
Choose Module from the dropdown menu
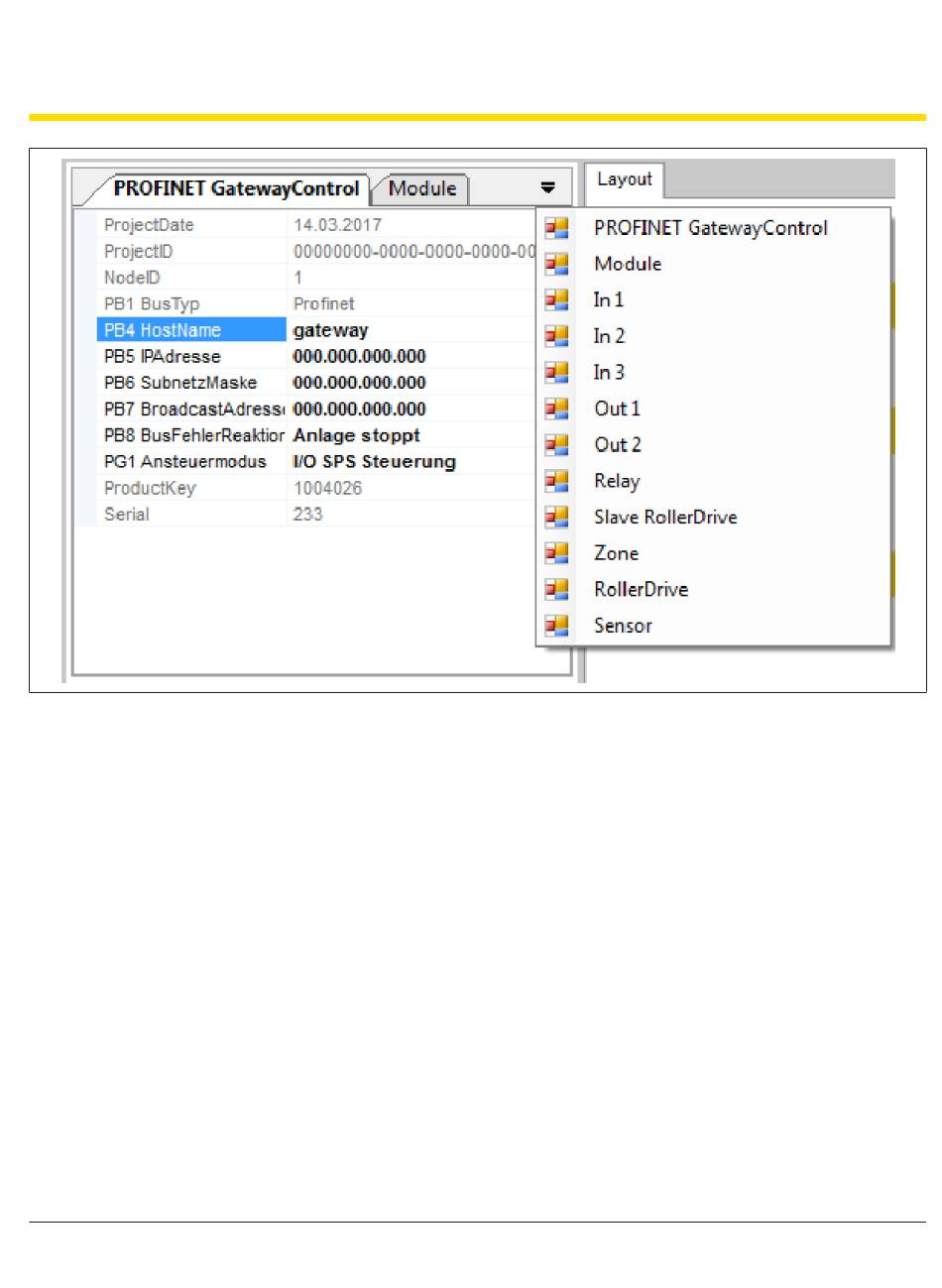pyautogui.click(x=628, y=264)
